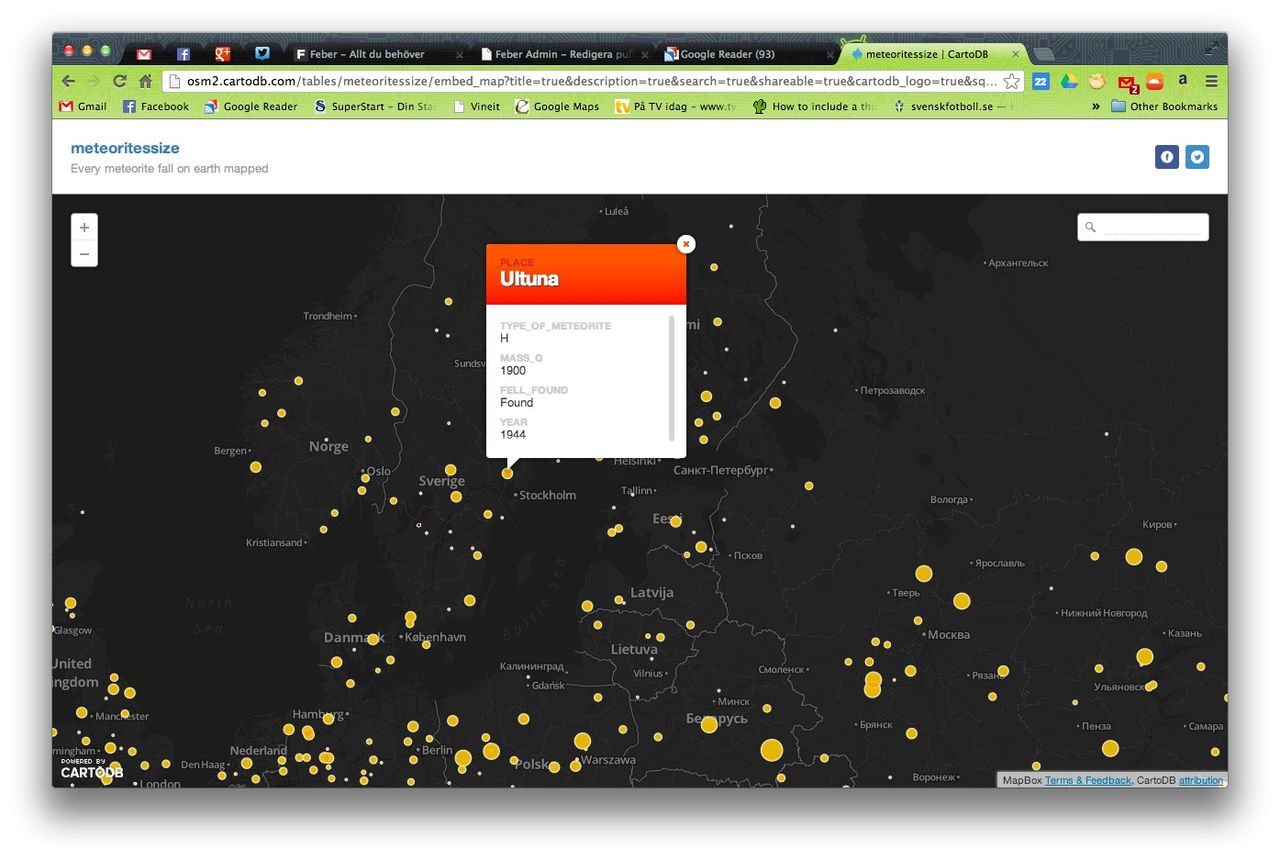1280x860 pixels.
Task: Go back to the previous page
Action: coord(68,81)
